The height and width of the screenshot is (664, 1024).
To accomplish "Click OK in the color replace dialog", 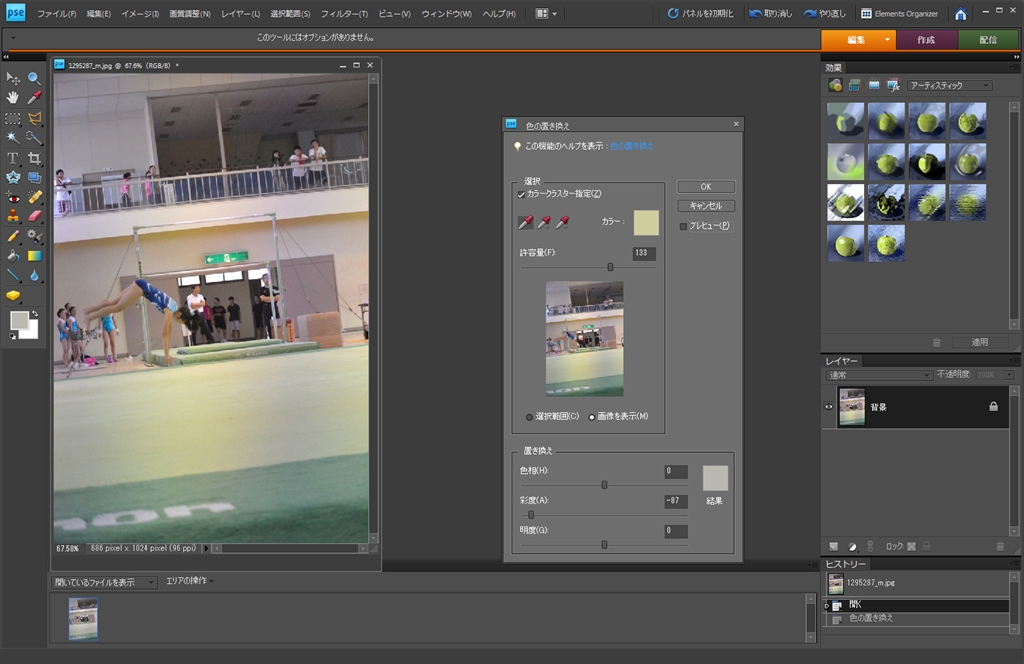I will point(706,187).
